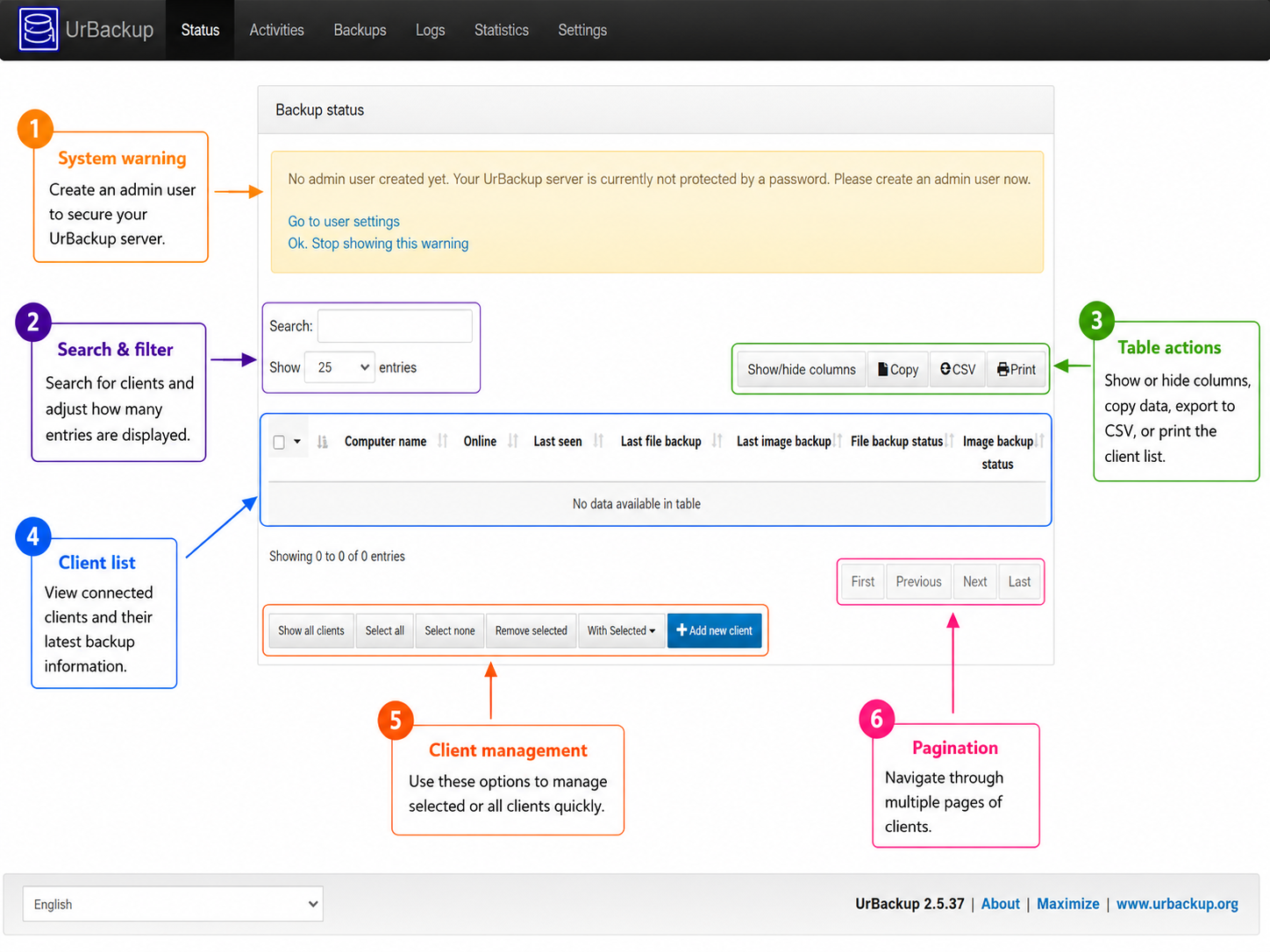Click Add new client button
Screen dimensions: 1270x952
[x=715, y=630]
